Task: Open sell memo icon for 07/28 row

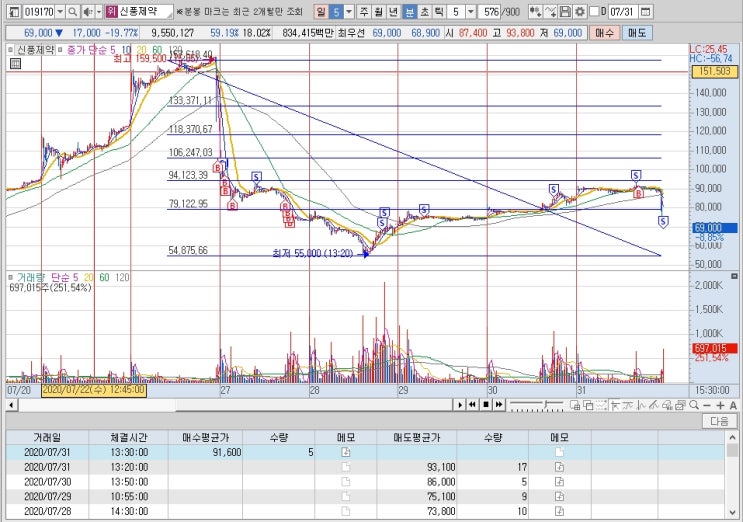Action: [x=559, y=511]
